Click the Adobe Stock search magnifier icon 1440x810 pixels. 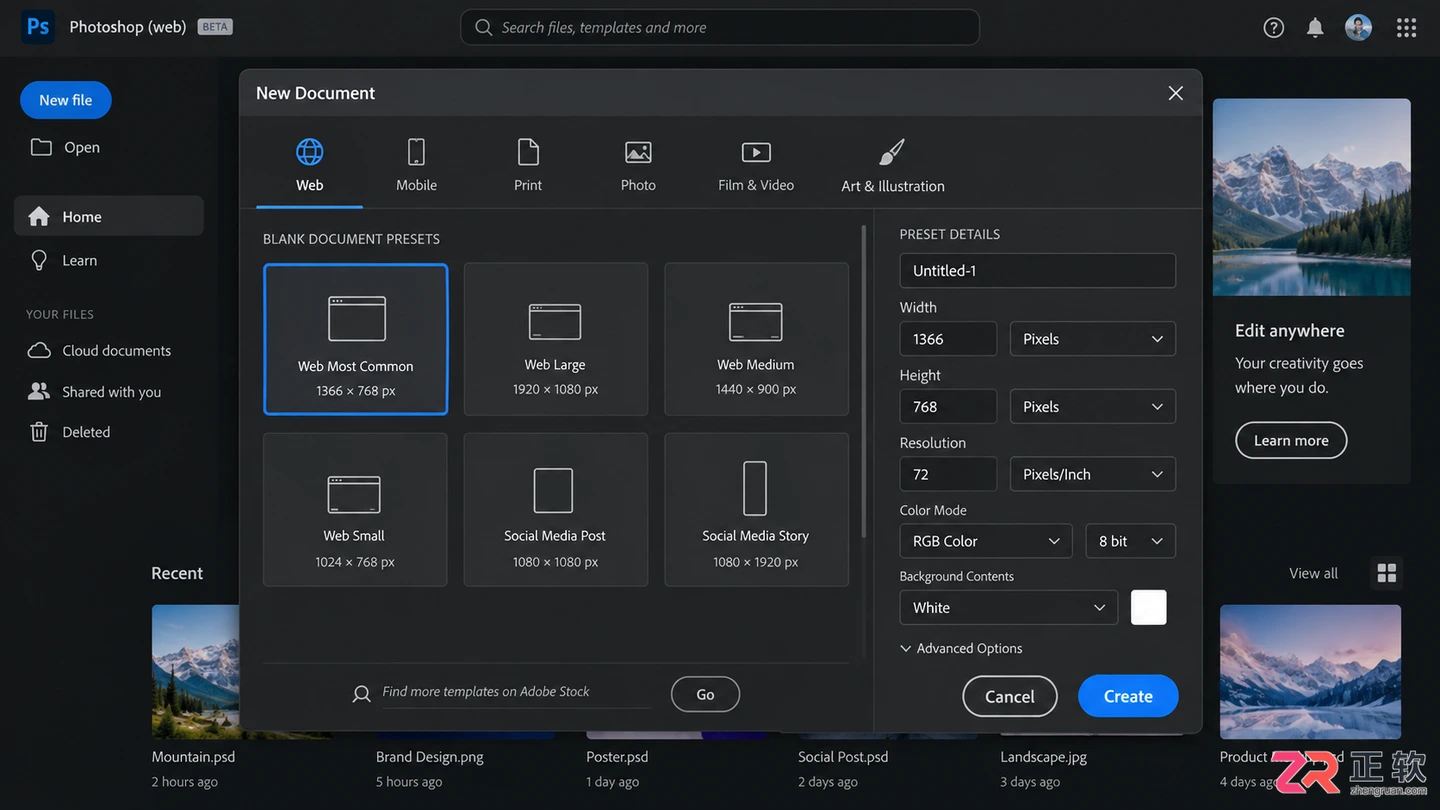(x=362, y=693)
